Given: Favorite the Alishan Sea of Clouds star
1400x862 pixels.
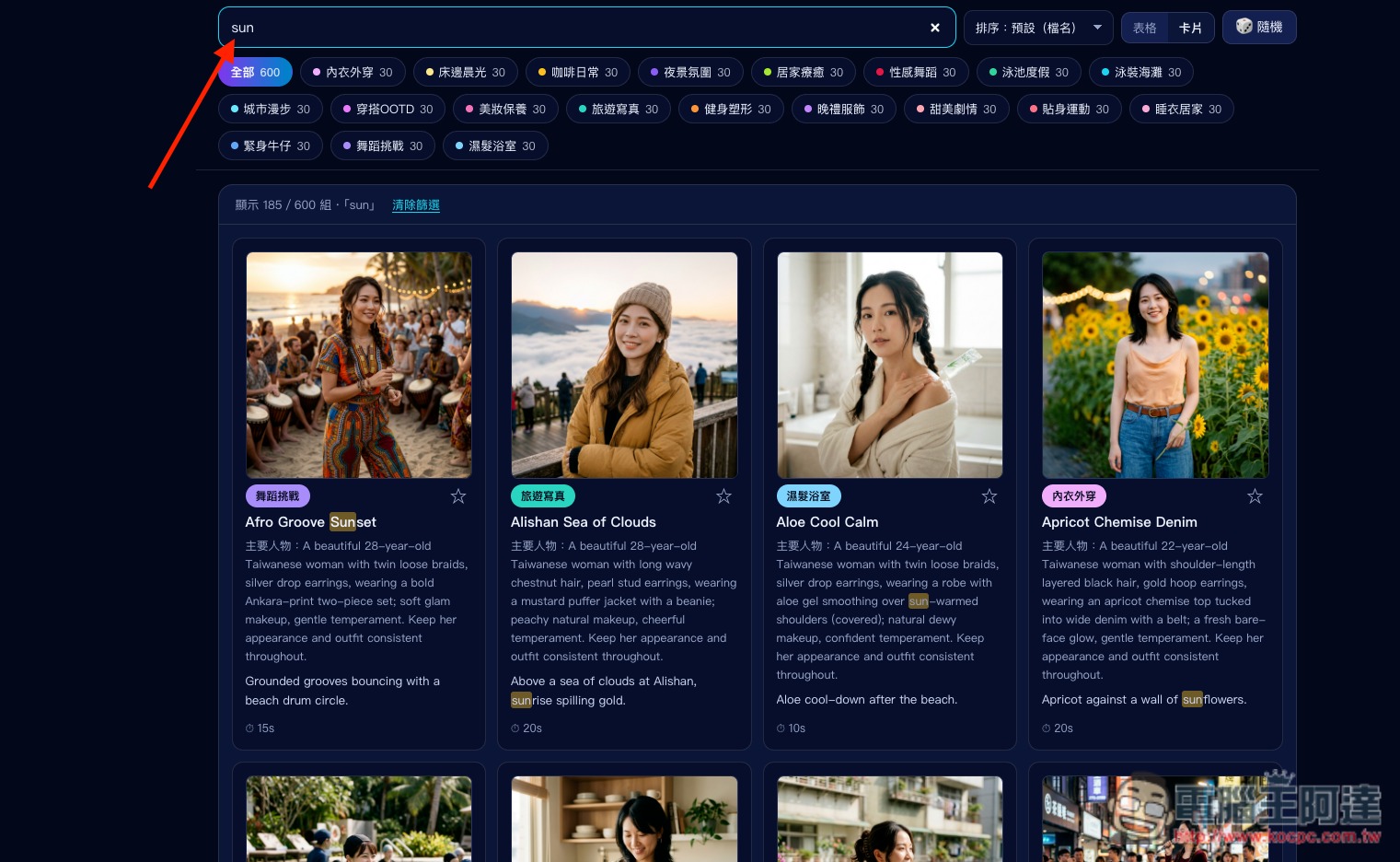Looking at the screenshot, I should 724,496.
